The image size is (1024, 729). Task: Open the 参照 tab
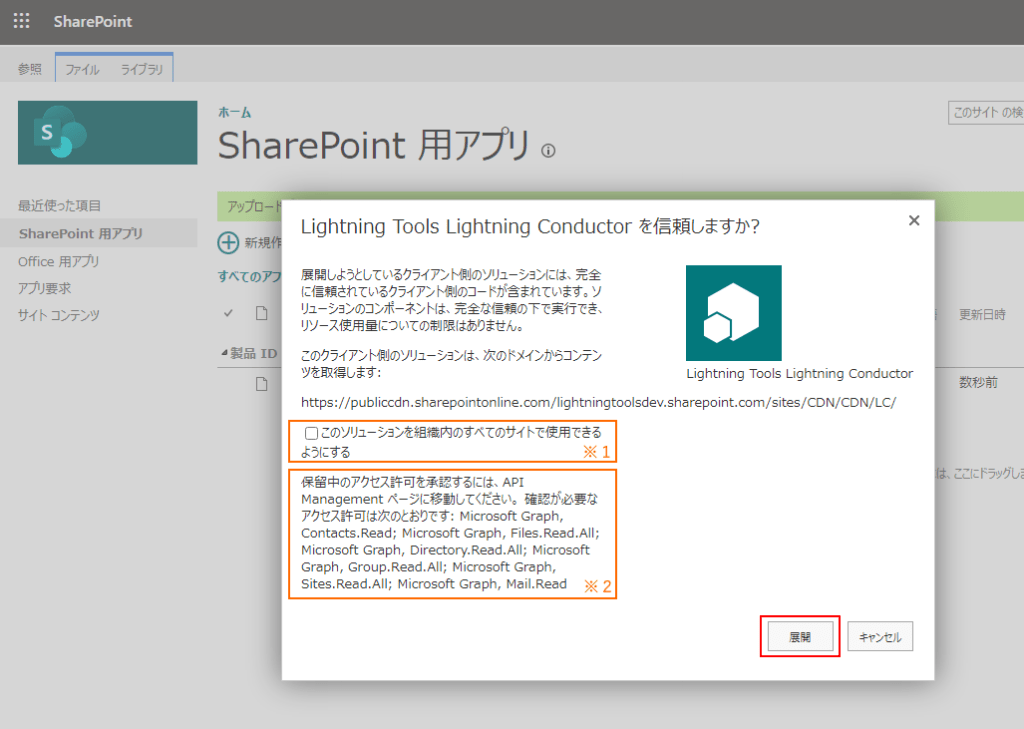30,69
